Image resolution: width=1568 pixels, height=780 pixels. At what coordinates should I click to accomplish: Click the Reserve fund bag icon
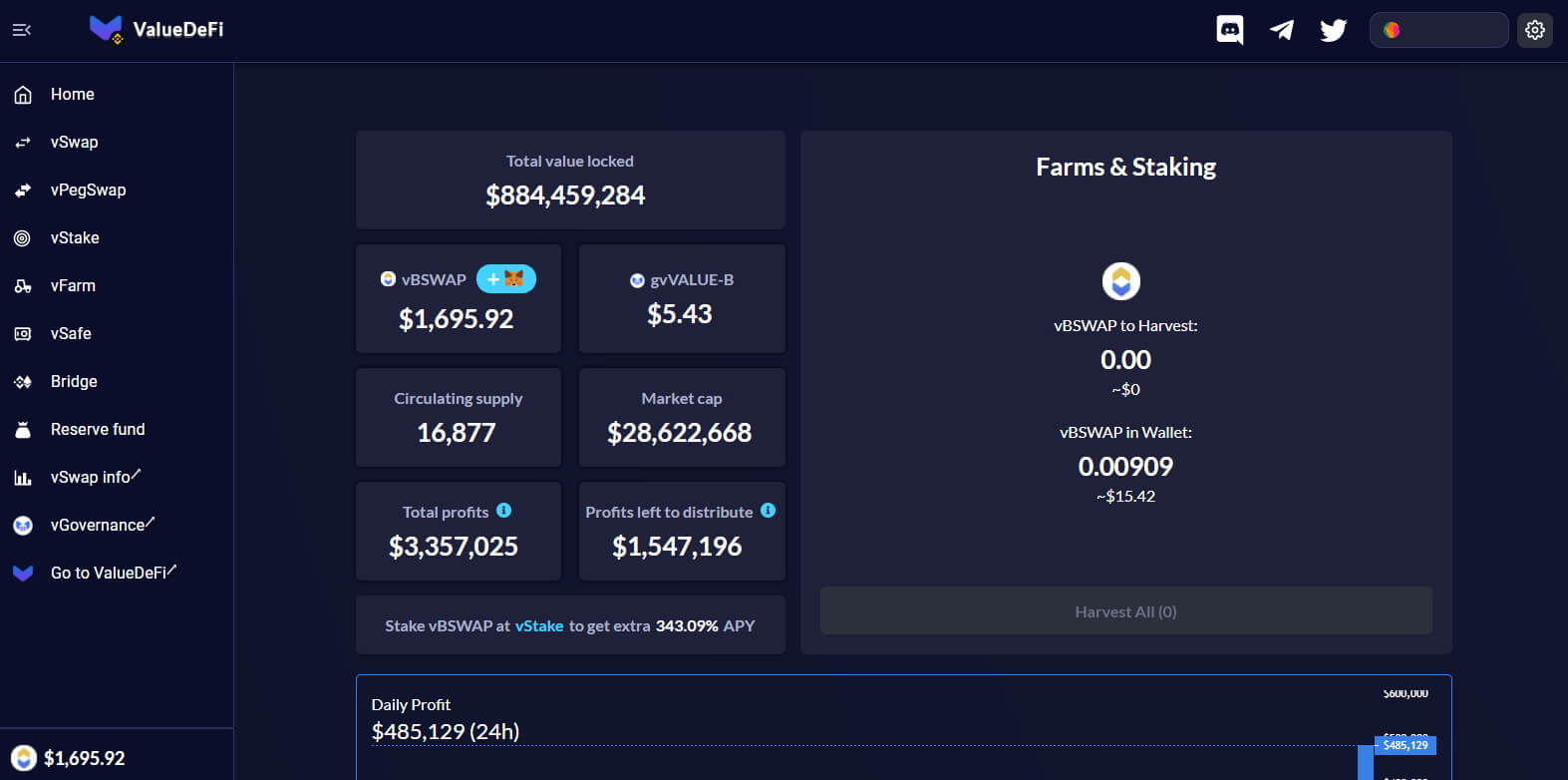pos(23,430)
